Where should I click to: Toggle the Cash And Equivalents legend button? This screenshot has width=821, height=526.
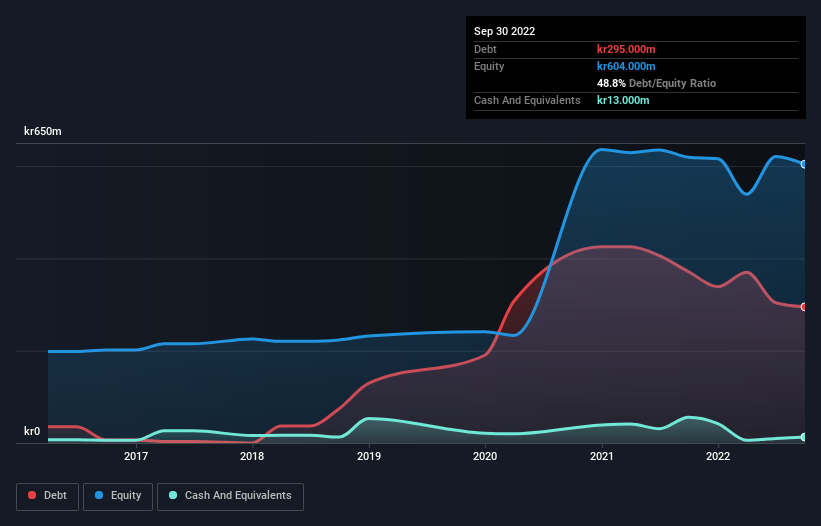(x=230, y=496)
